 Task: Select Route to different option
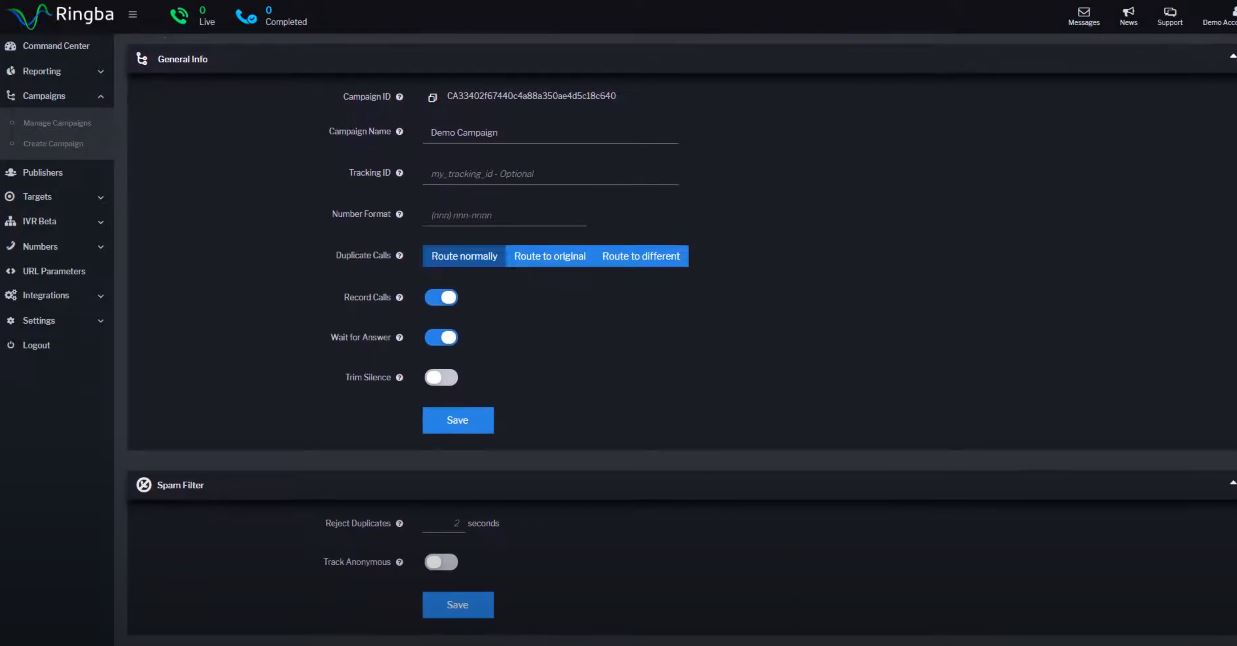(x=641, y=256)
